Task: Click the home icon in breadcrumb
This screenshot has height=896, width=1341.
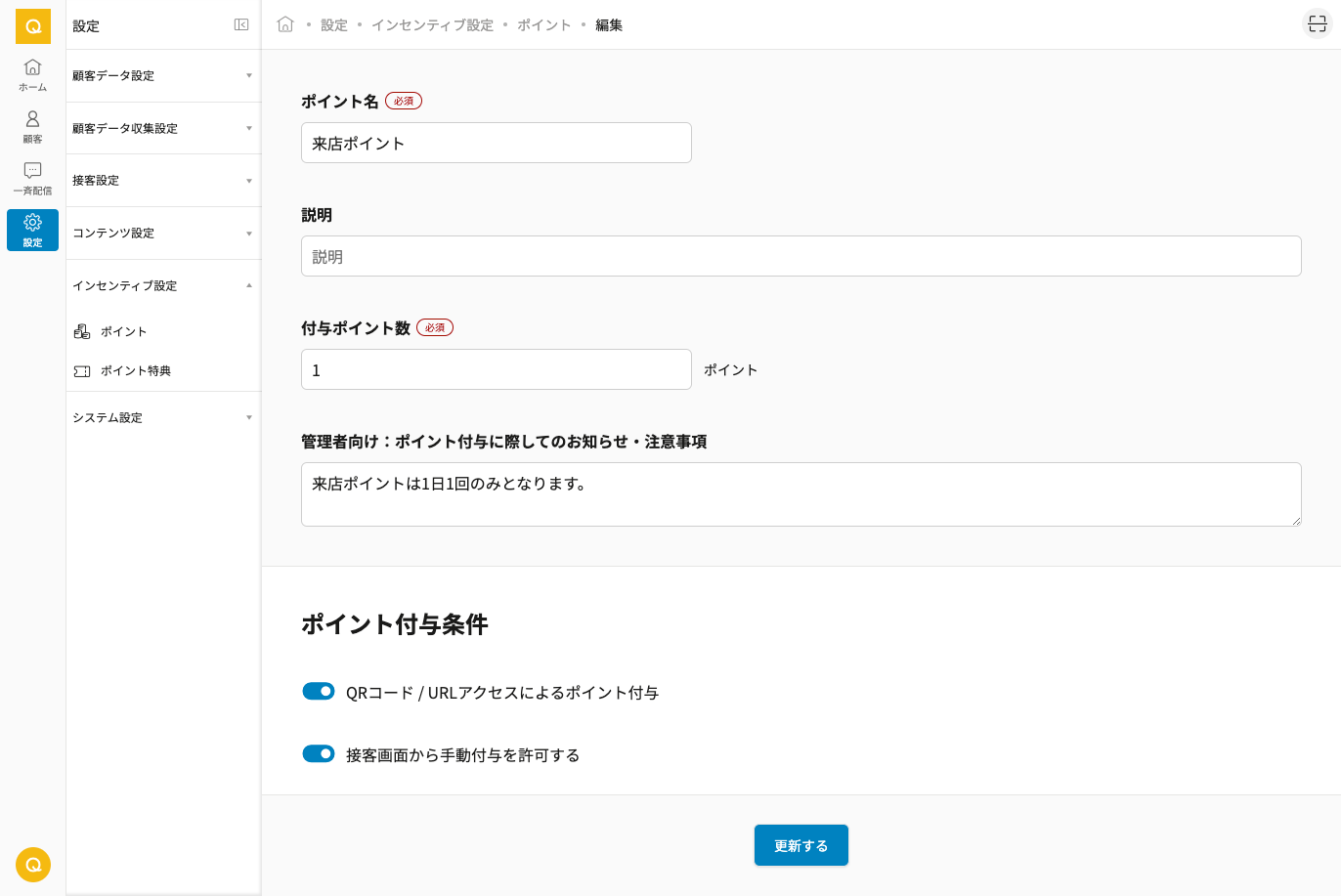Action: coord(285,24)
